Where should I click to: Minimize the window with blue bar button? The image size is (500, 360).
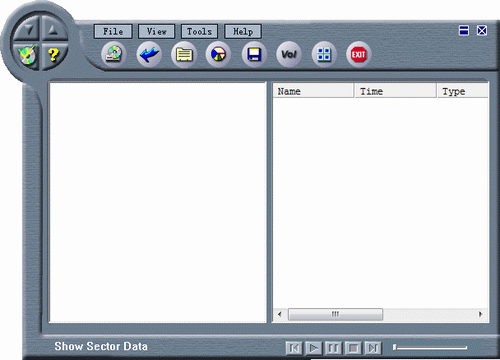click(464, 30)
